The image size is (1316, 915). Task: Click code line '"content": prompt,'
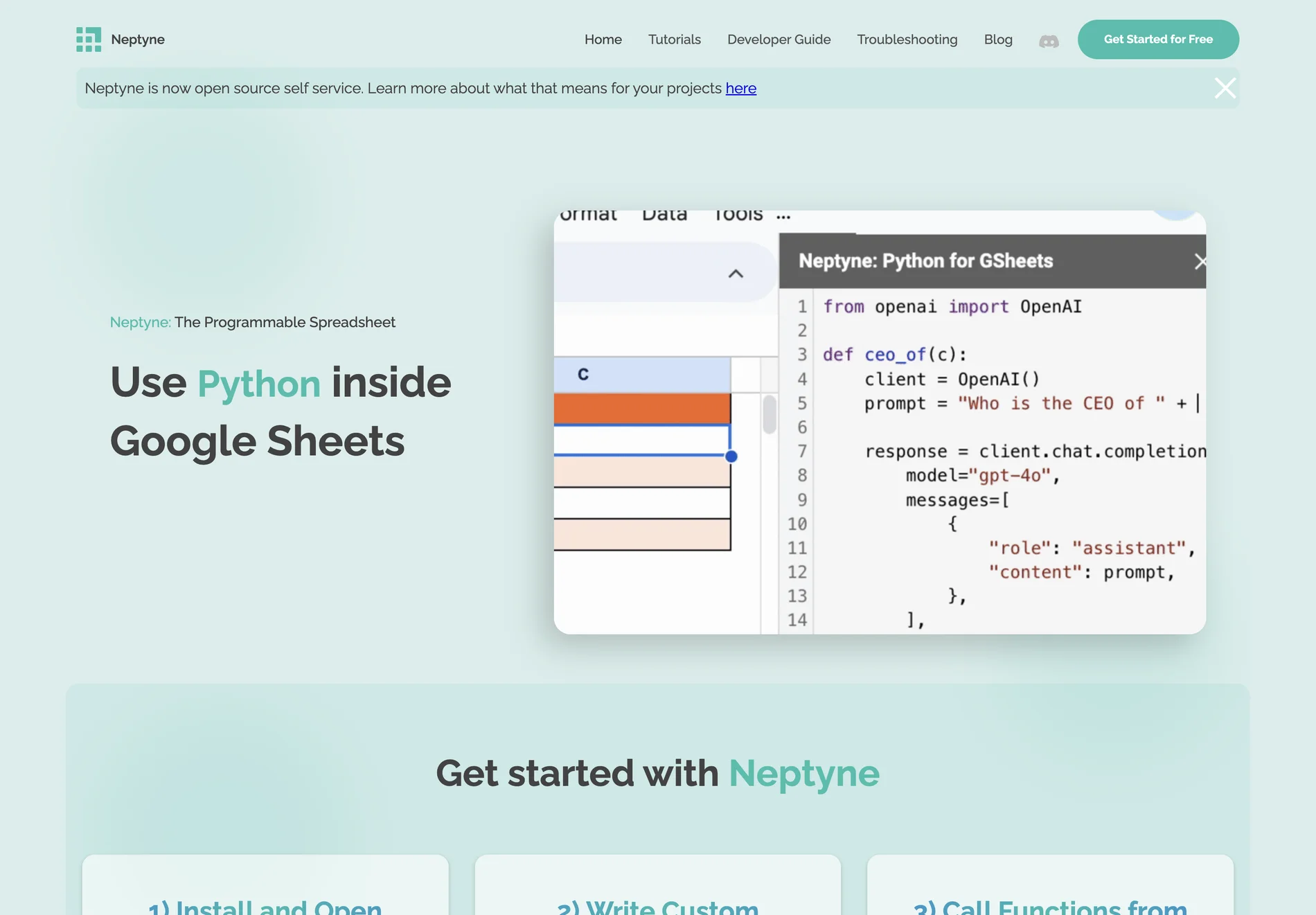click(x=1081, y=572)
